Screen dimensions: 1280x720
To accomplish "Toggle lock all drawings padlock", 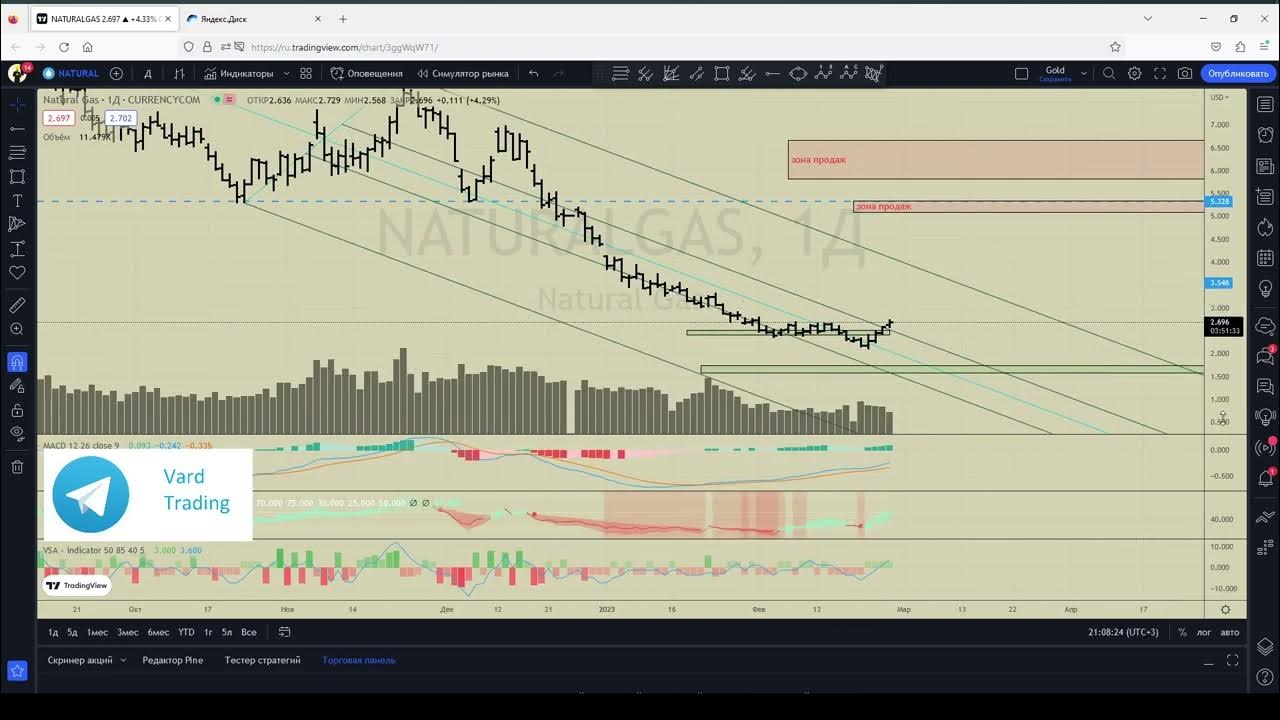I will coord(17,410).
